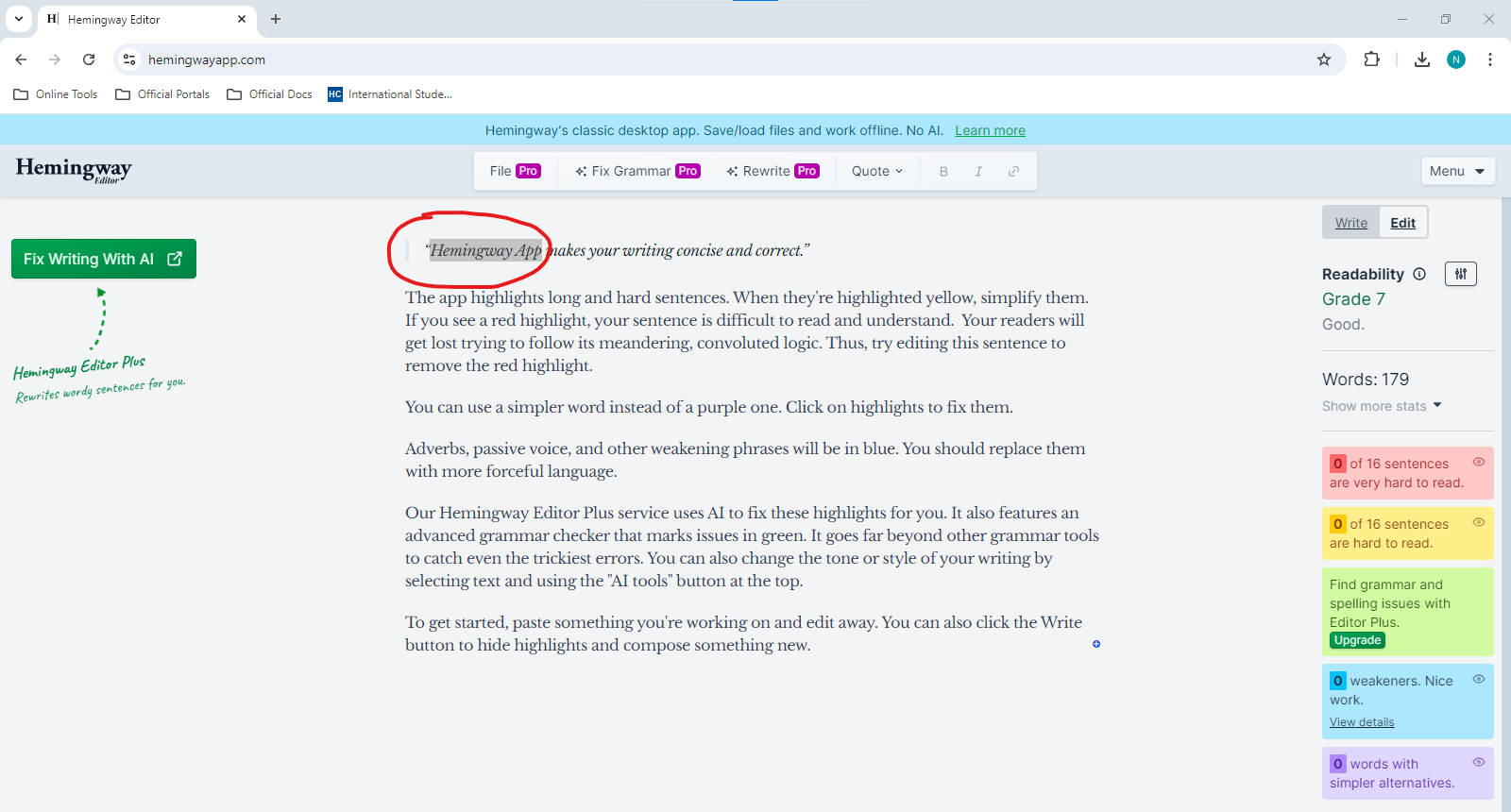Click the purple simpler alternatives count badge
The image size is (1511, 812).
pyautogui.click(x=1337, y=764)
